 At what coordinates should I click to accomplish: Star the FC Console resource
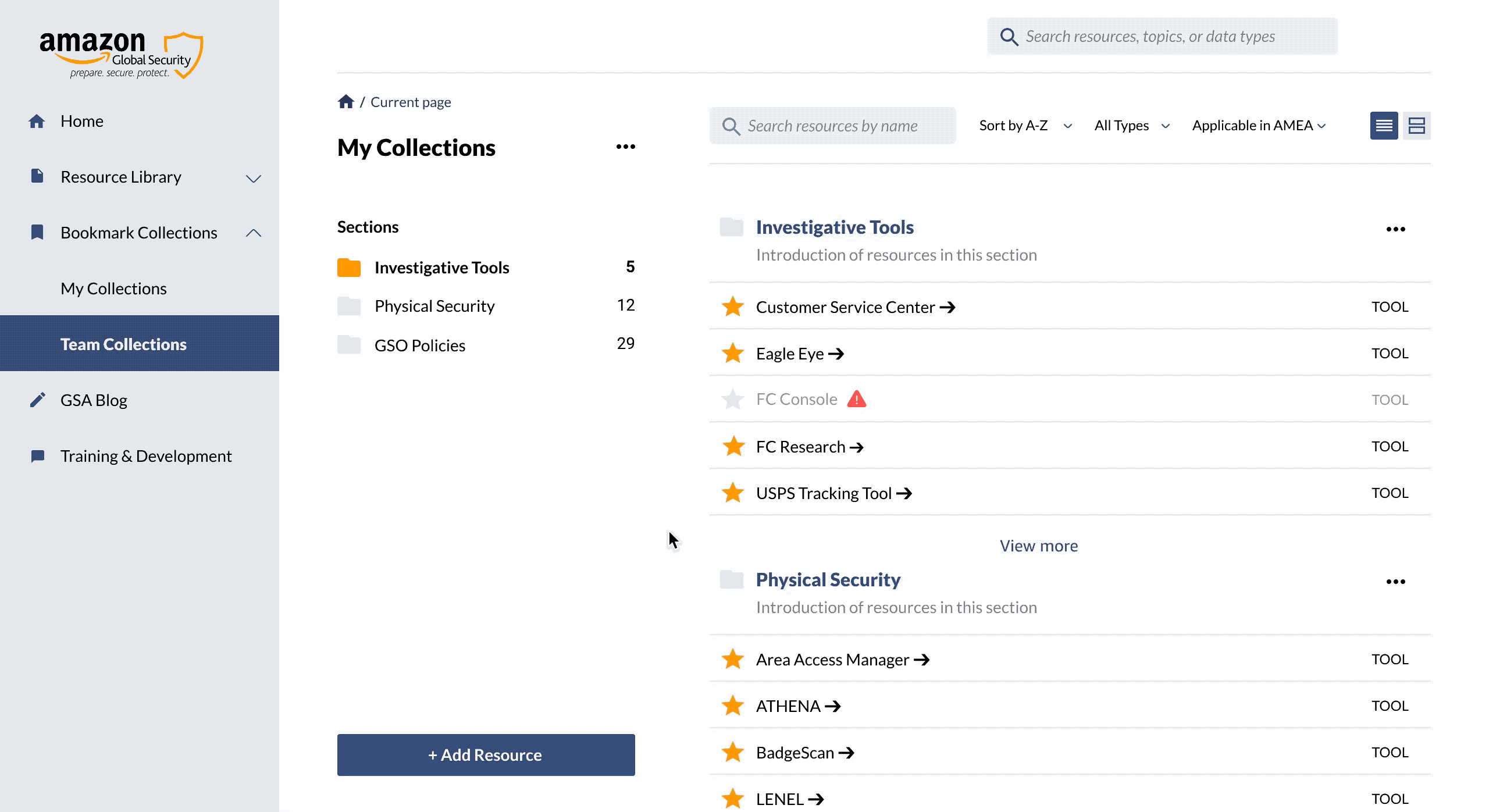pos(733,399)
